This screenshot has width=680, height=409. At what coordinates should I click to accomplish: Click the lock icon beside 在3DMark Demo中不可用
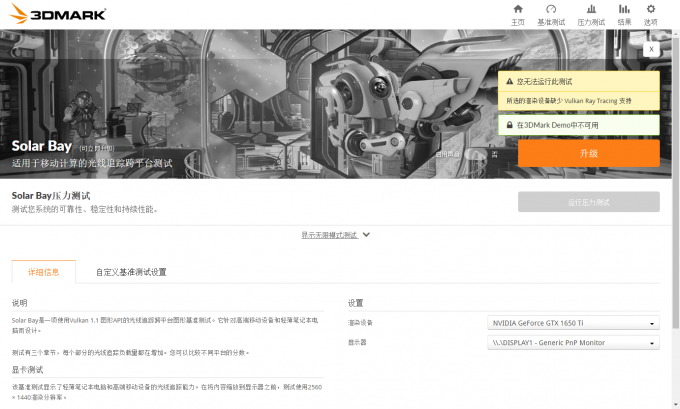click(x=510, y=125)
